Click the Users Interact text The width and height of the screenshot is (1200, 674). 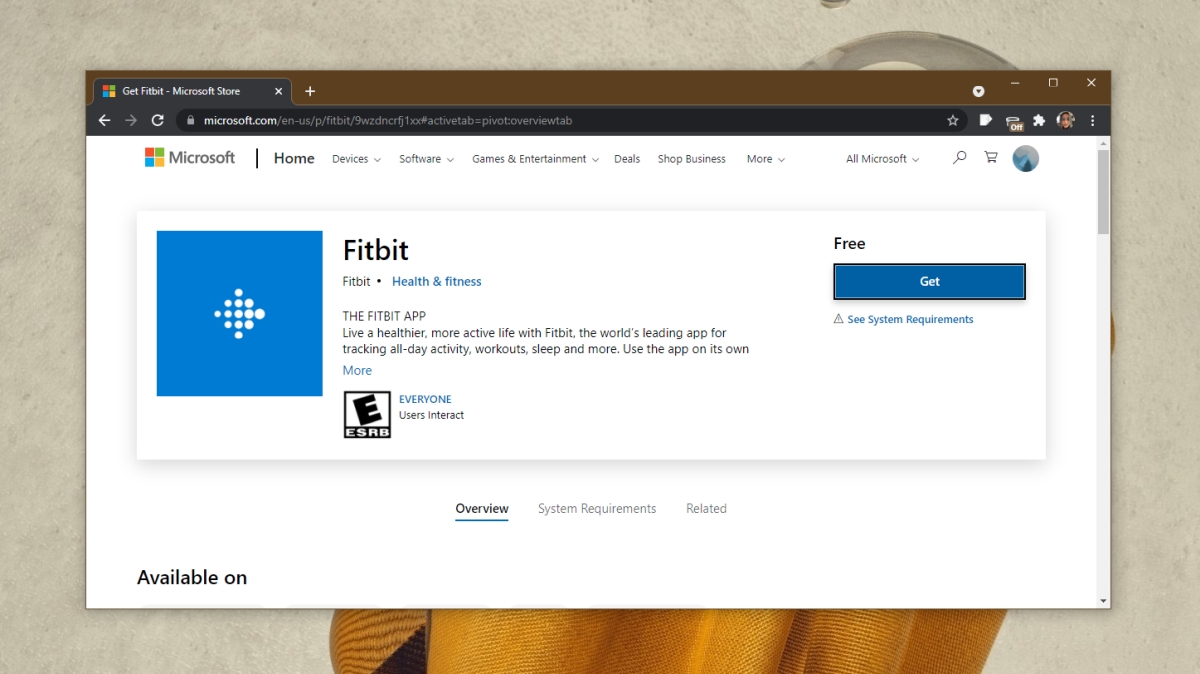431,415
